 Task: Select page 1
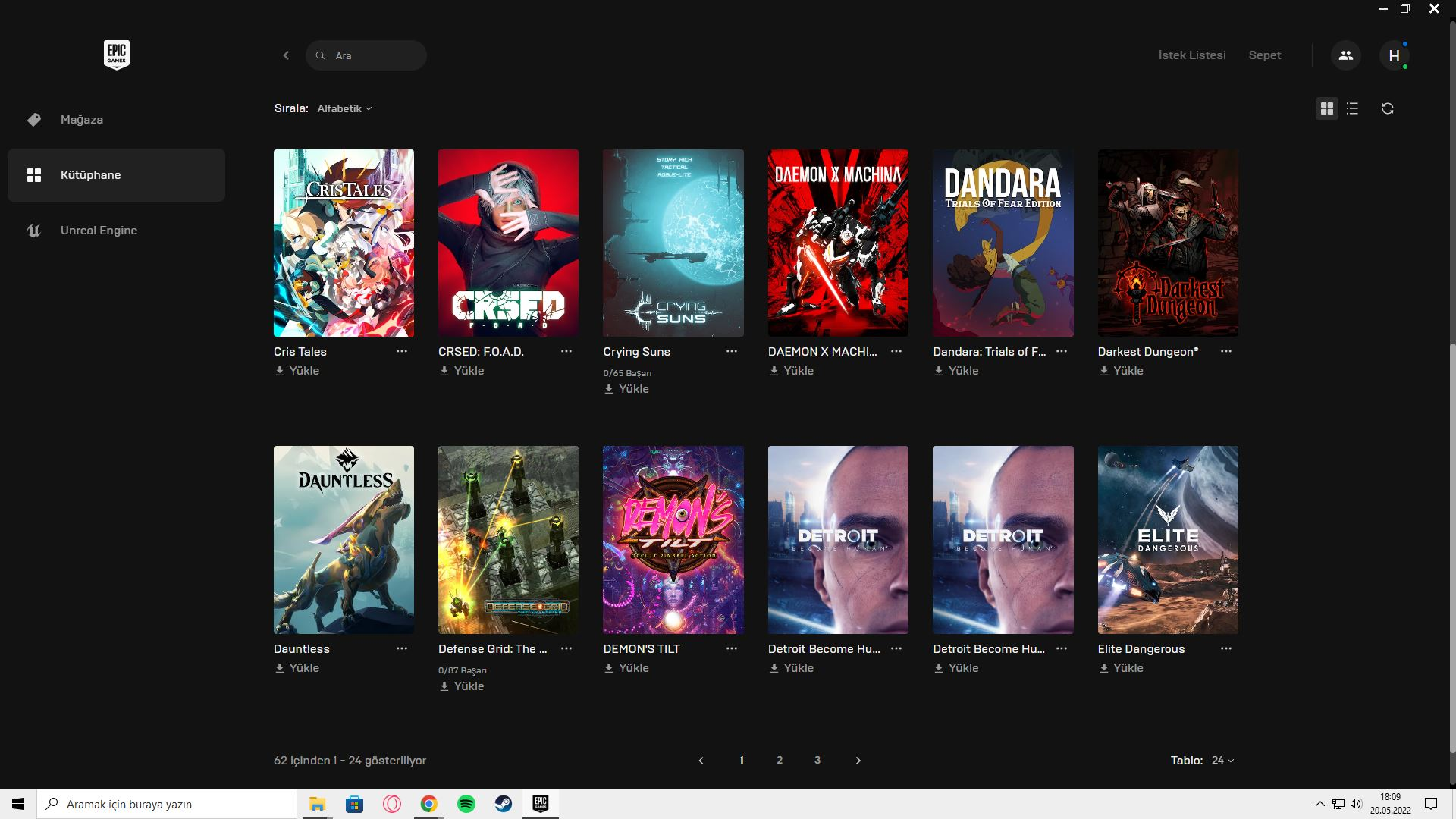click(742, 760)
